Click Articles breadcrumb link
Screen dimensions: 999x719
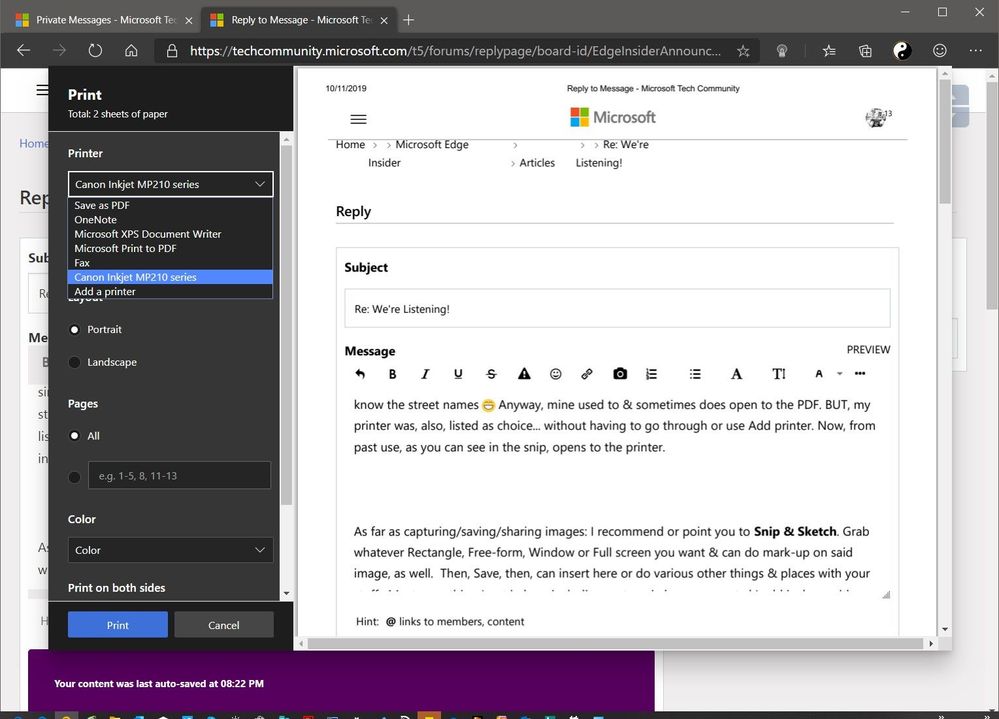point(537,163)
